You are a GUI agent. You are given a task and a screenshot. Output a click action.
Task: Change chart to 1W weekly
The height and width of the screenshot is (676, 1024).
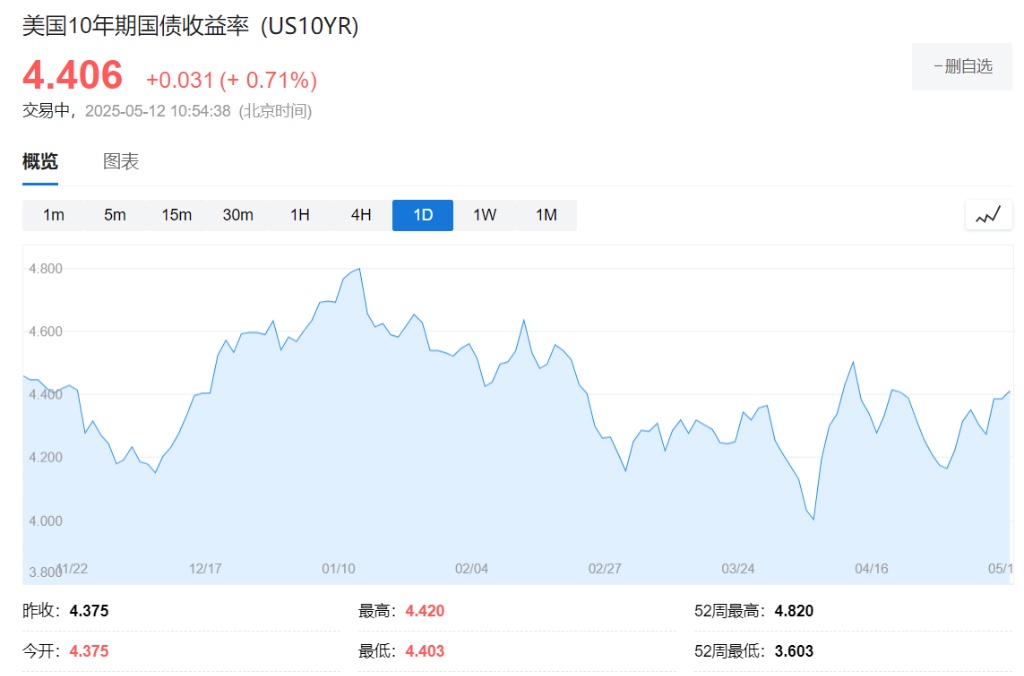[x=484, y=215]
